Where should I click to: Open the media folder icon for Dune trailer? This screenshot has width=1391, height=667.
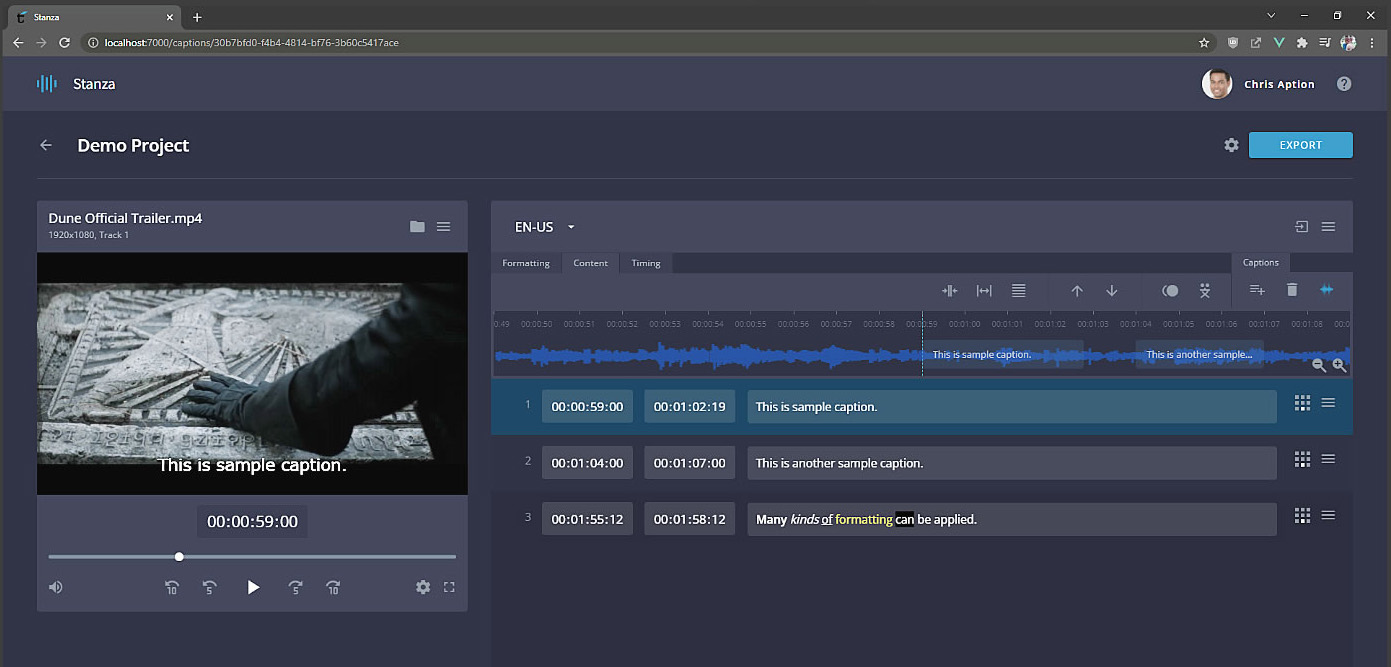(x=417, y=227)
